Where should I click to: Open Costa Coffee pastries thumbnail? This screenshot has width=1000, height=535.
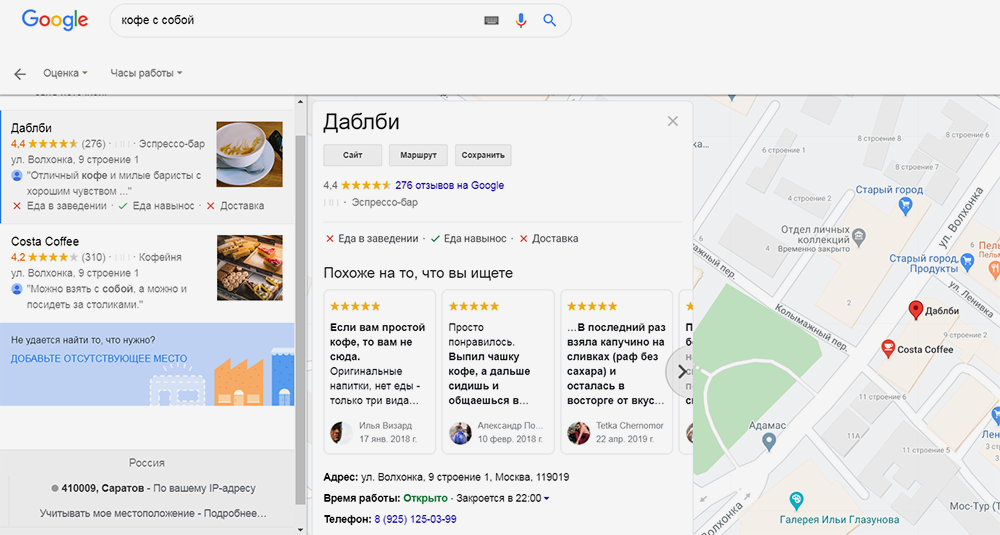point(249,267)
